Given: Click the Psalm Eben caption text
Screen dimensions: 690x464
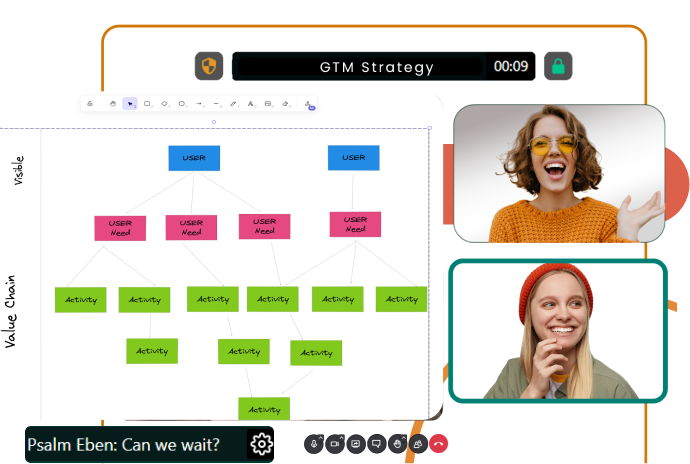Looking at the screenshot, I should [x=123, y=445].
